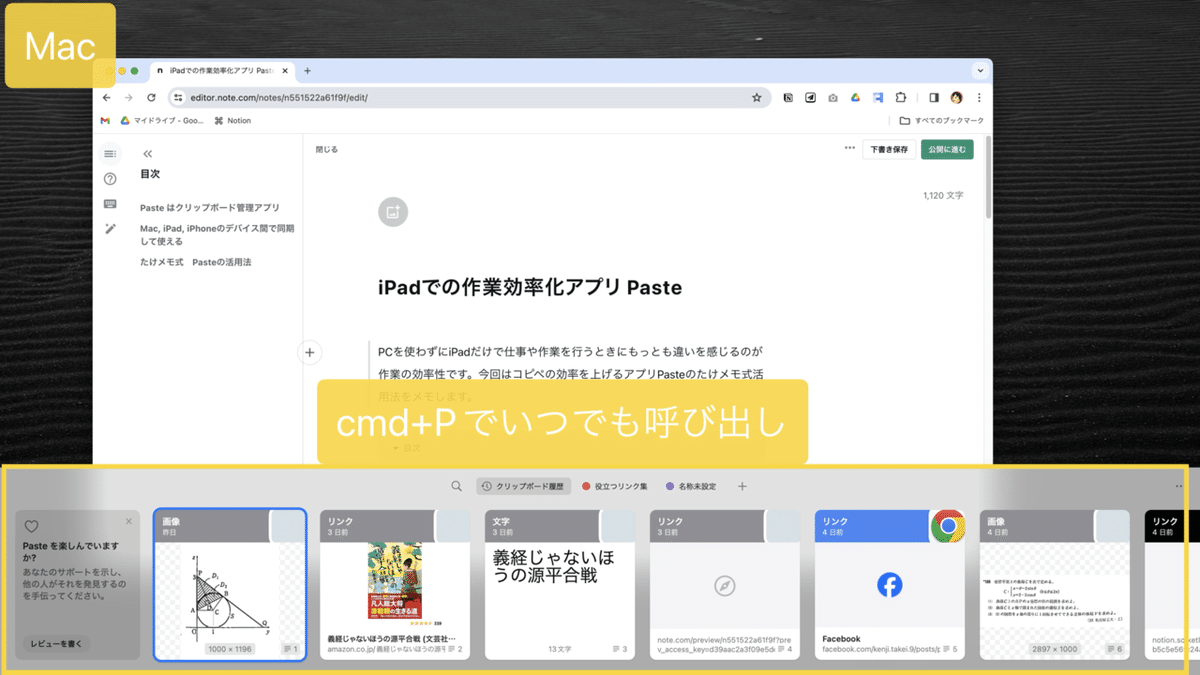Switch to 役立つリンク集 pinboard
Viewport: 1200px width, 675px height.
[615, 486]
